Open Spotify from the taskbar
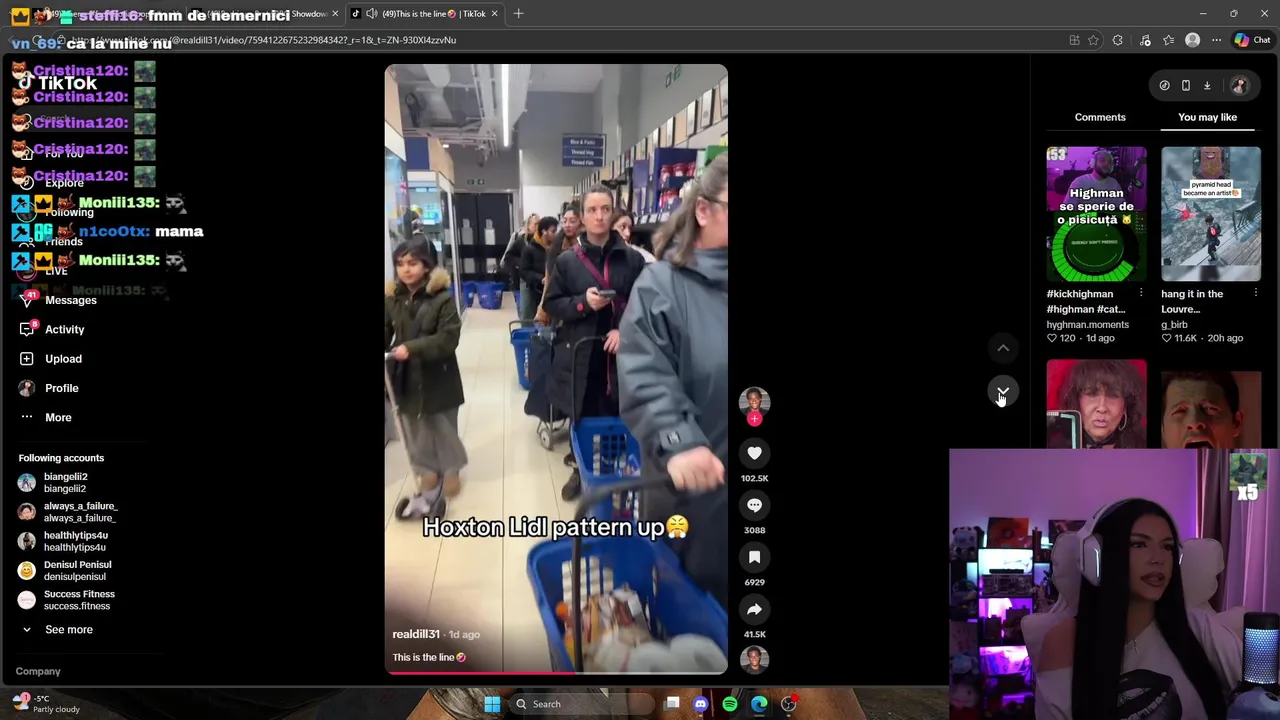1280x720 pixels. point(730,704)
